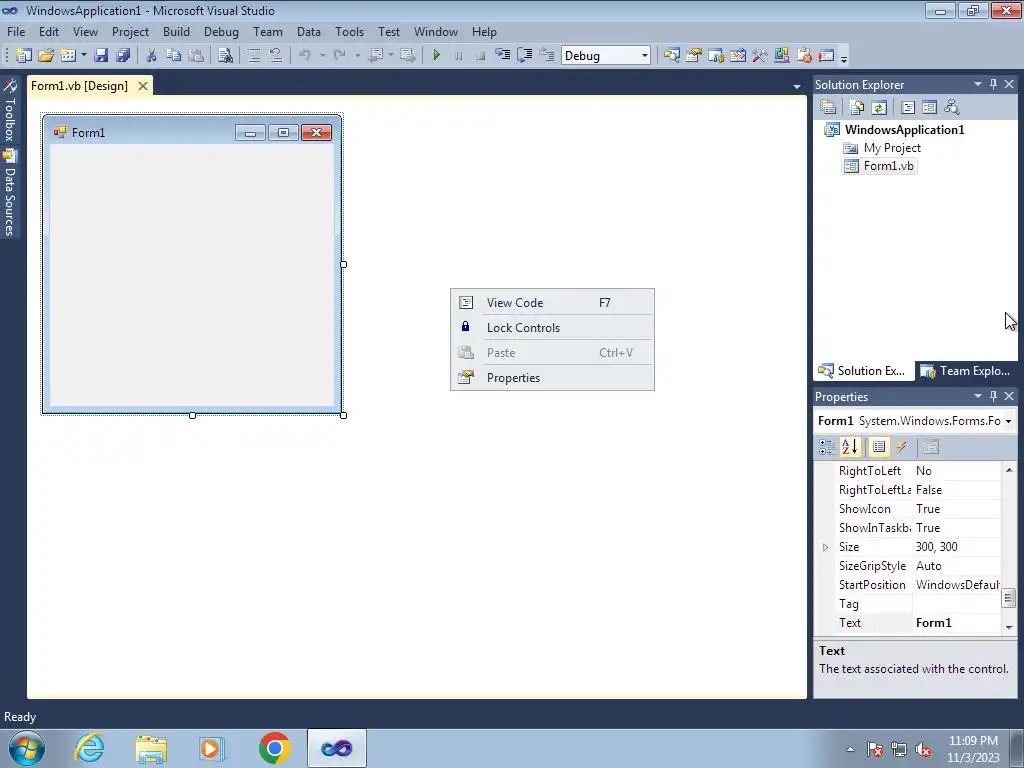Screen dimensions: 1024x768
Task: Click the Copy toolbar icon
Action: pos(173,56)
